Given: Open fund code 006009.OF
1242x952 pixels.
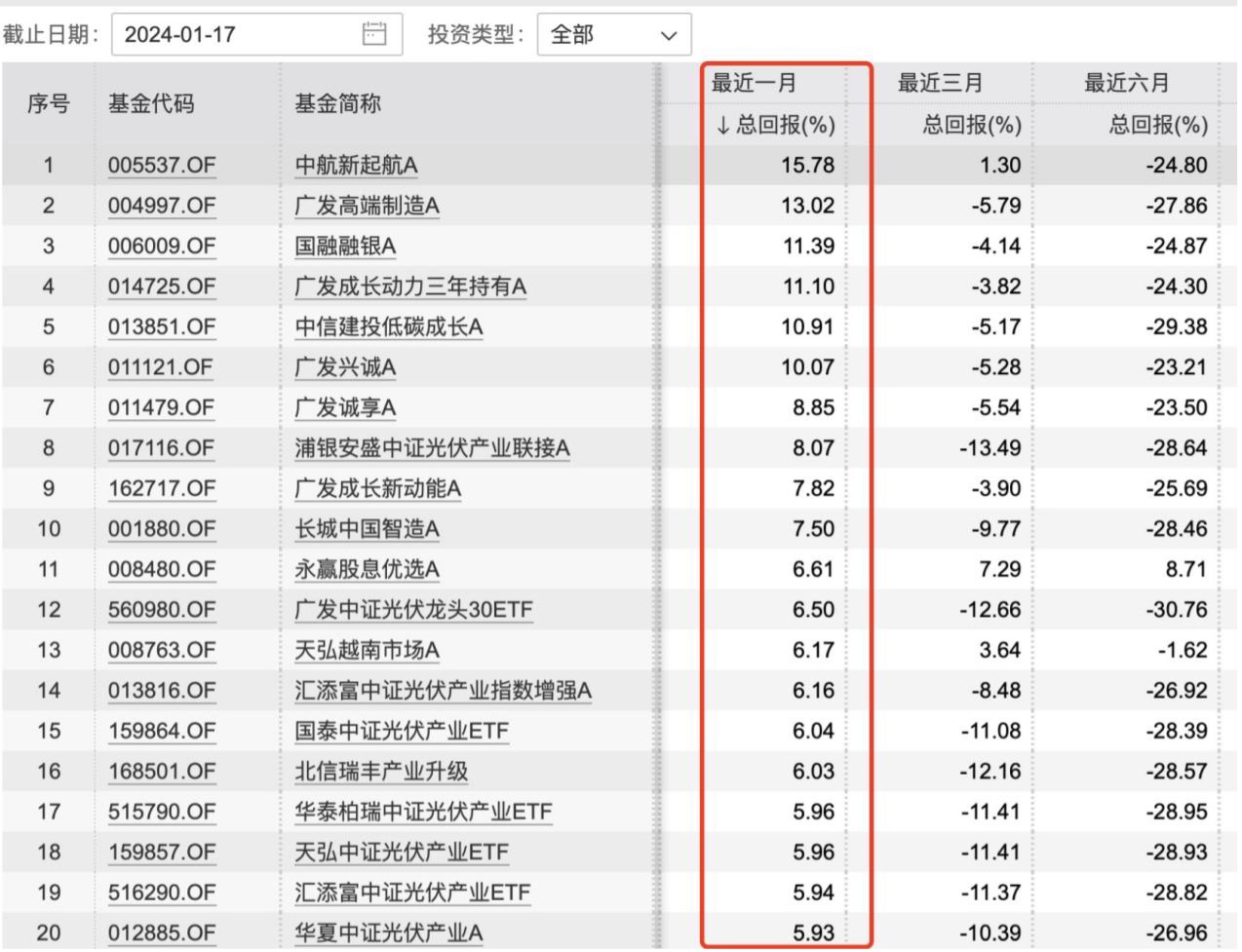Looking at the screenshot, I should [x=162, y=247].
